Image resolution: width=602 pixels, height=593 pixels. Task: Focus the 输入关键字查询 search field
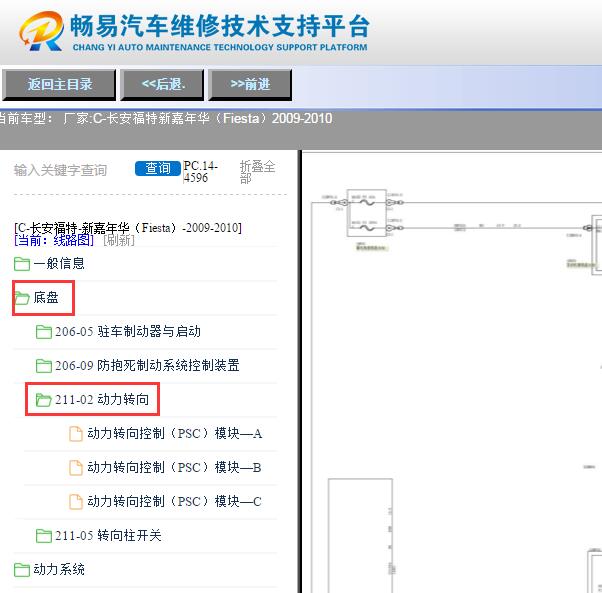coord(60,170)
